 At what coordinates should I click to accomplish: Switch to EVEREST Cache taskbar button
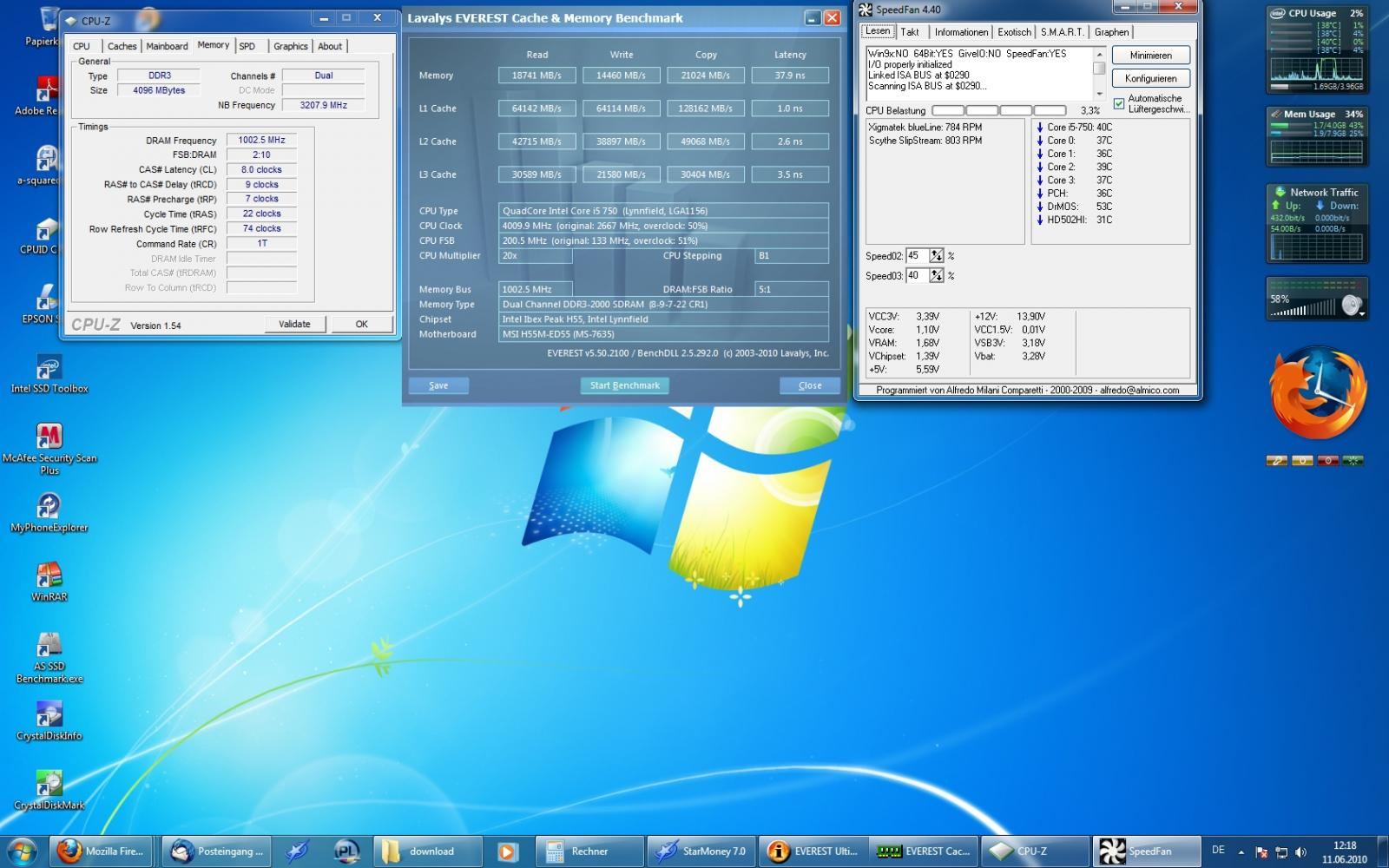pos(924,852)
